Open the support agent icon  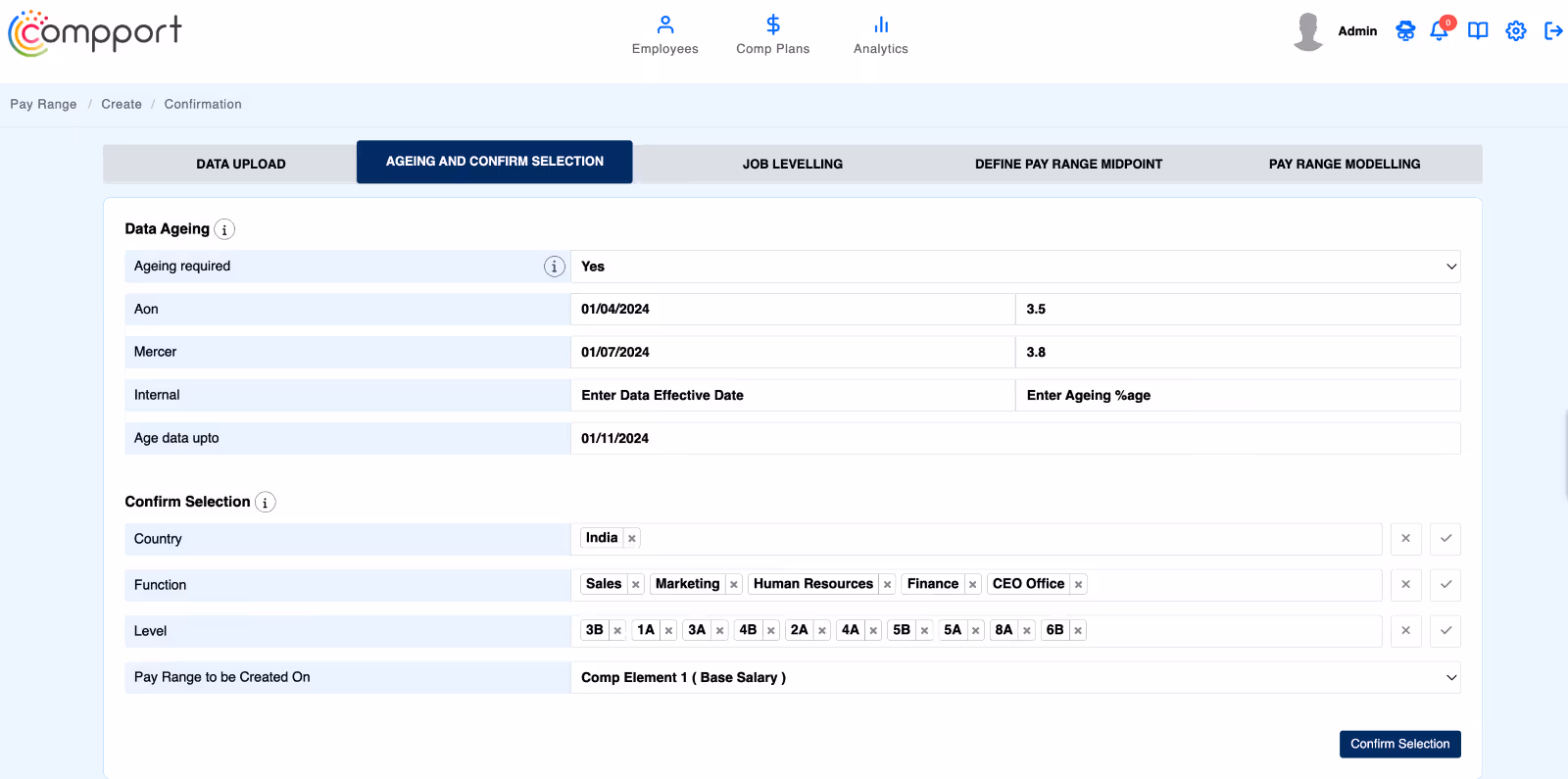1405,31
